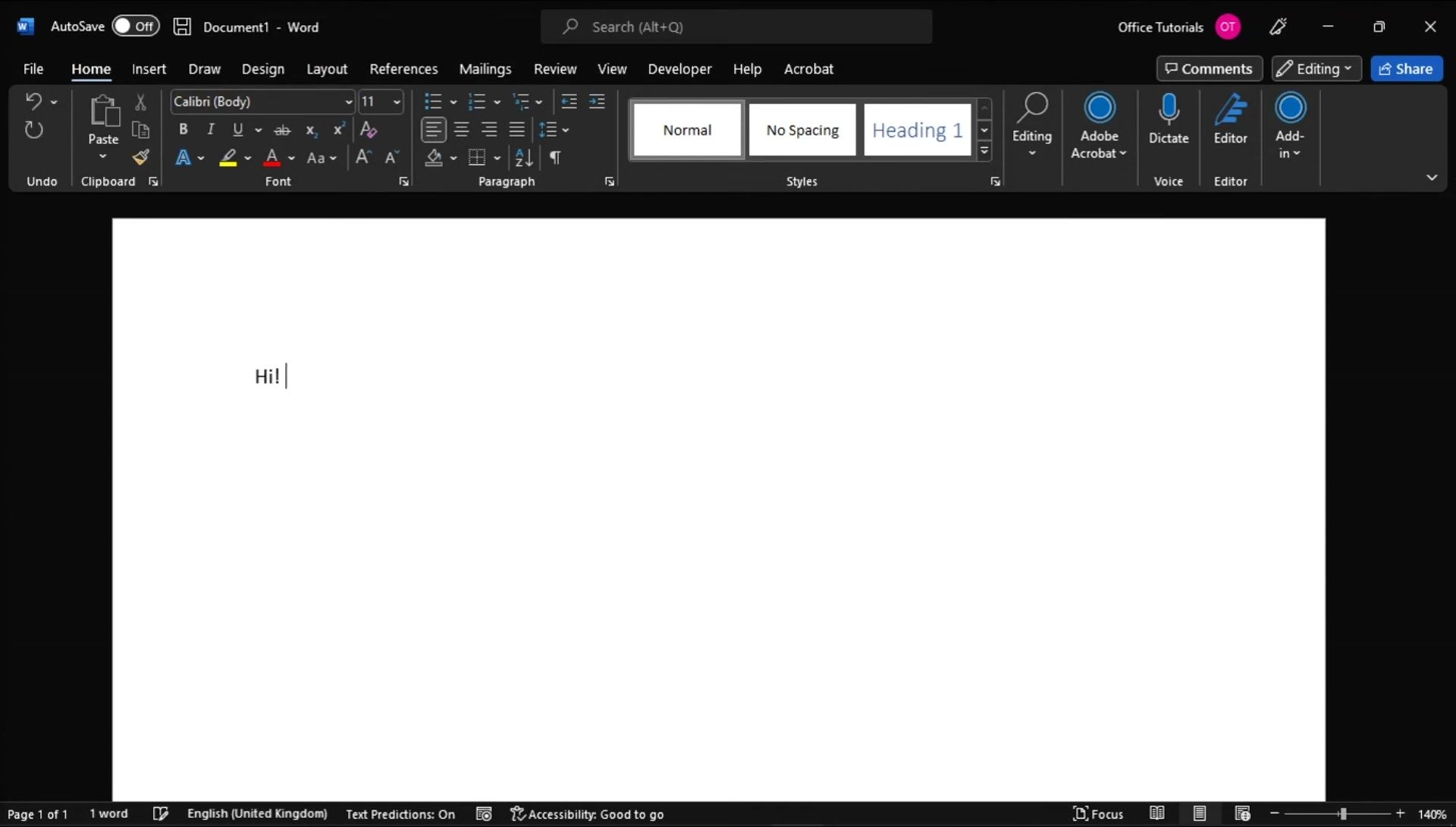Screen dimensions: 1456x827
Task: Click the macro recording status icon
Action: click(484, 813)
